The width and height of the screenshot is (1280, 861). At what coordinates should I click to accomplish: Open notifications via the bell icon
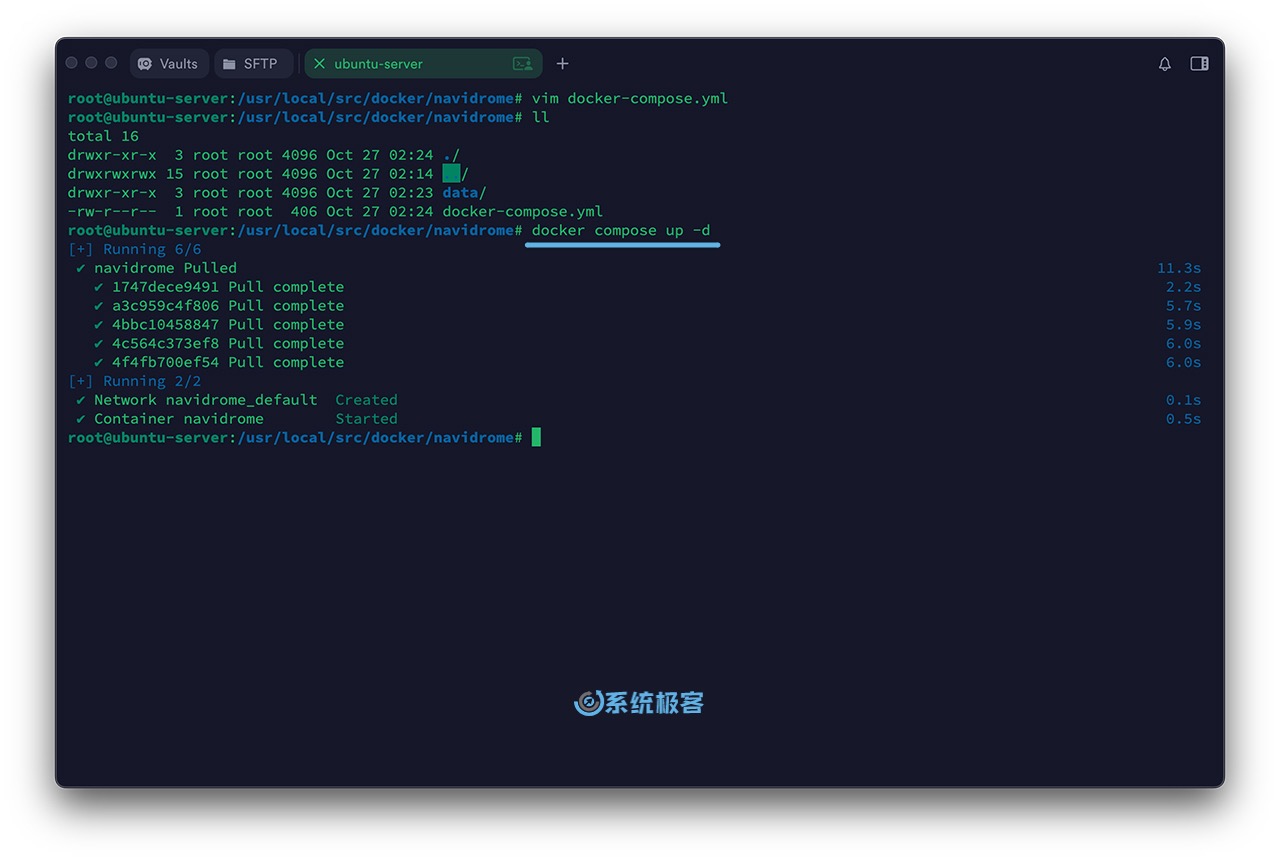pos(1164,64)
